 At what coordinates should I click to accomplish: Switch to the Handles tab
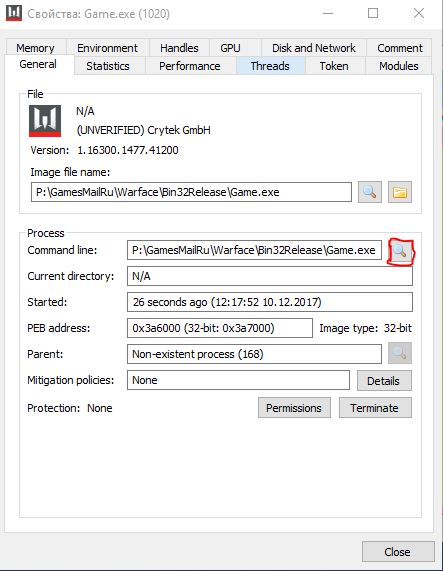click(x=179, y=48)
